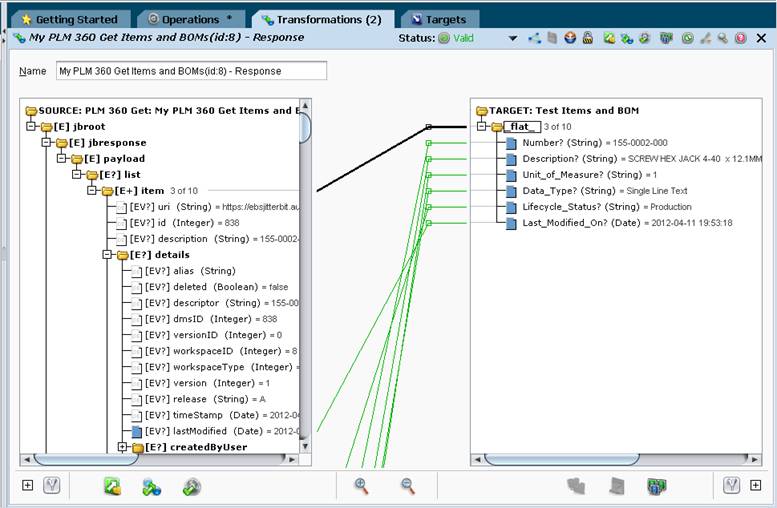Image resolution: width=777 pixels, height=508 pixels.
Task: Click source tree vertical scrollbar down arrow
Action: (x=305, y=446)
